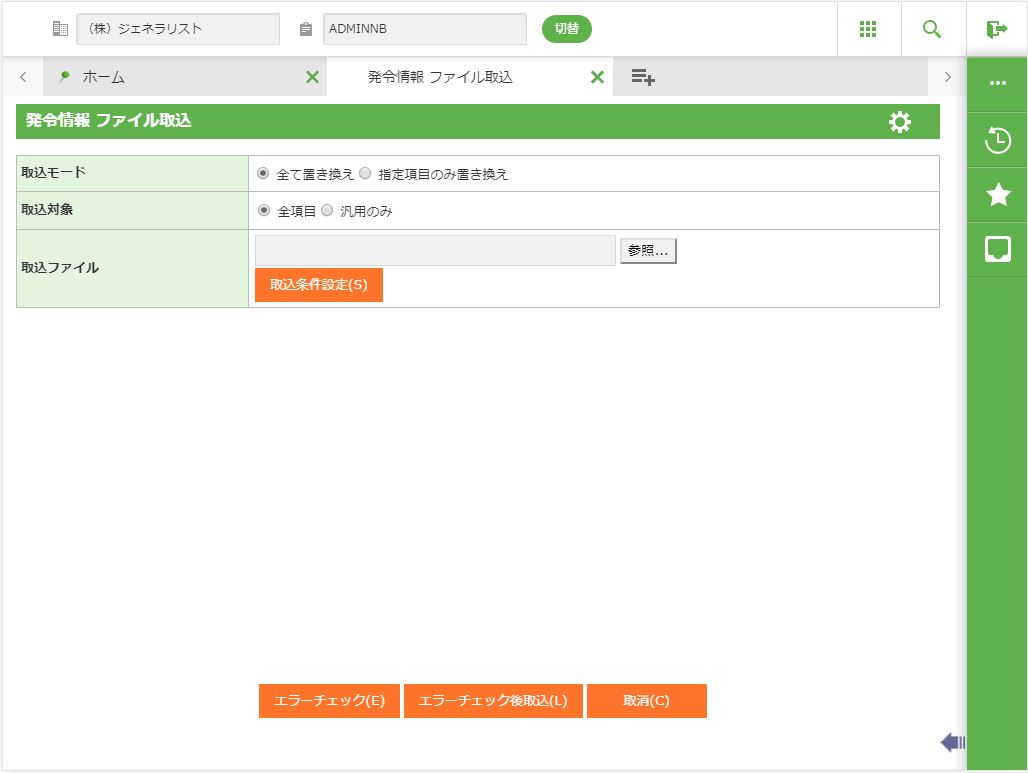Collapse sidebar with the blue arrow
Screen dimensions: 1028x773
[952, 742]
